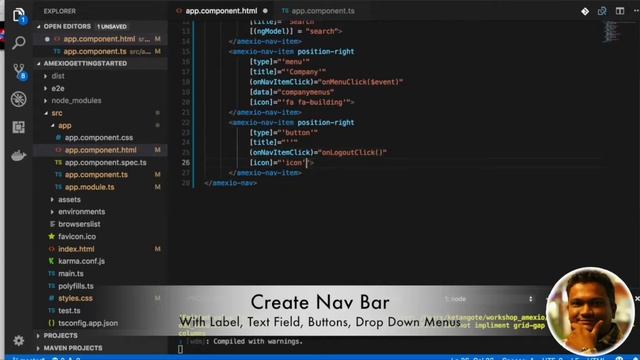Open tsconfig.app.json file
The height and width of the screenshot is (360, 640).
88,323
